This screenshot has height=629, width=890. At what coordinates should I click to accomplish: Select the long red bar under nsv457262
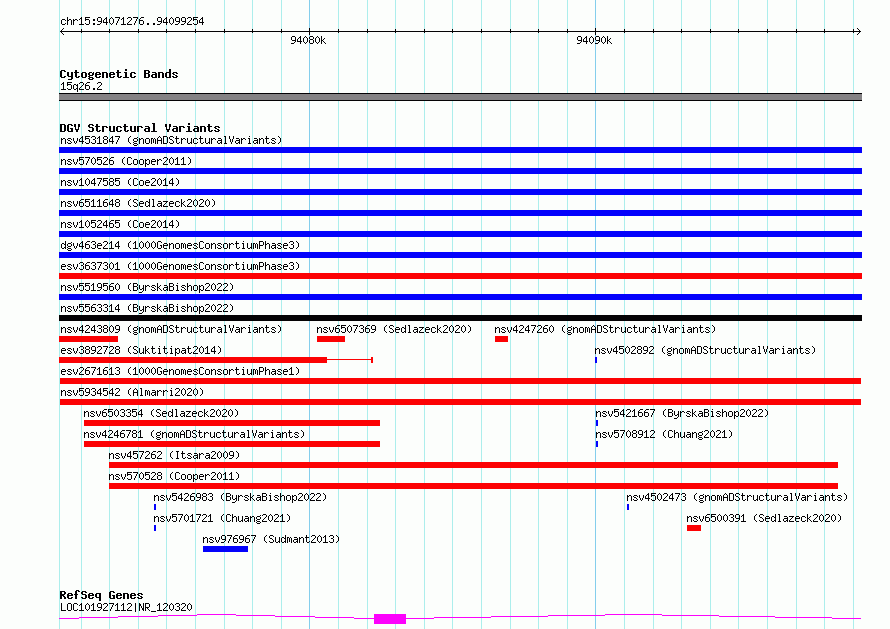point(473,465)
